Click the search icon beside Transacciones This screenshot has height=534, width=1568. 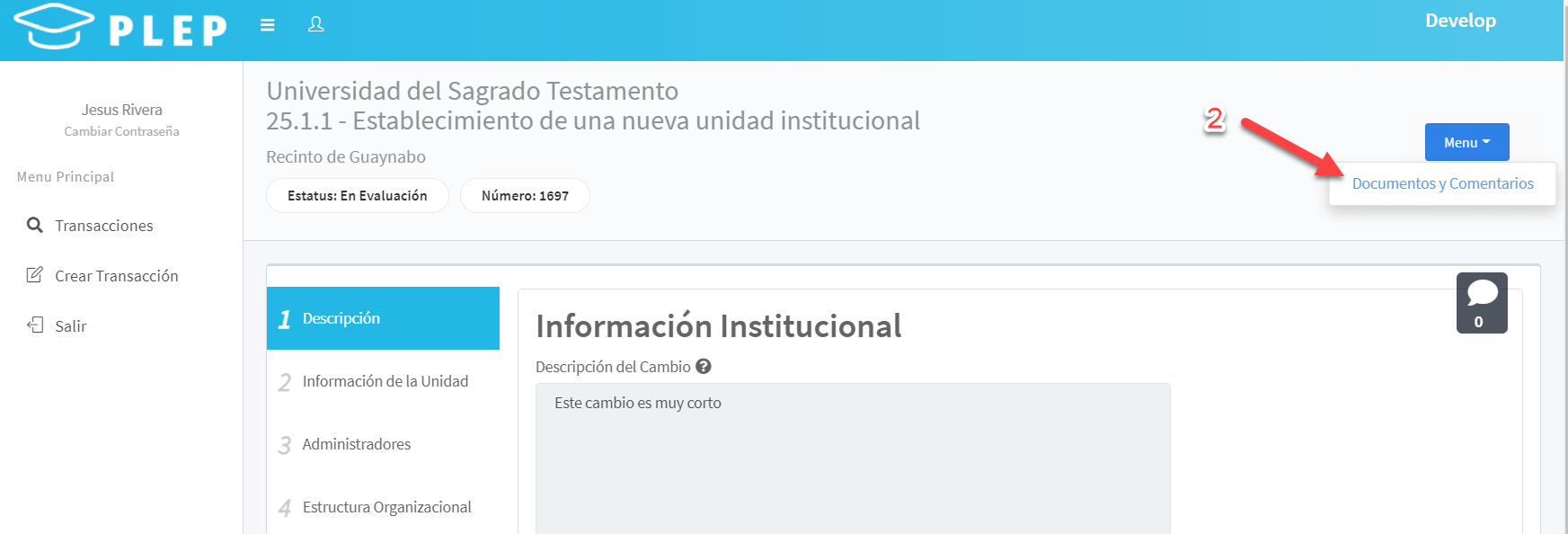click(35, 225)
